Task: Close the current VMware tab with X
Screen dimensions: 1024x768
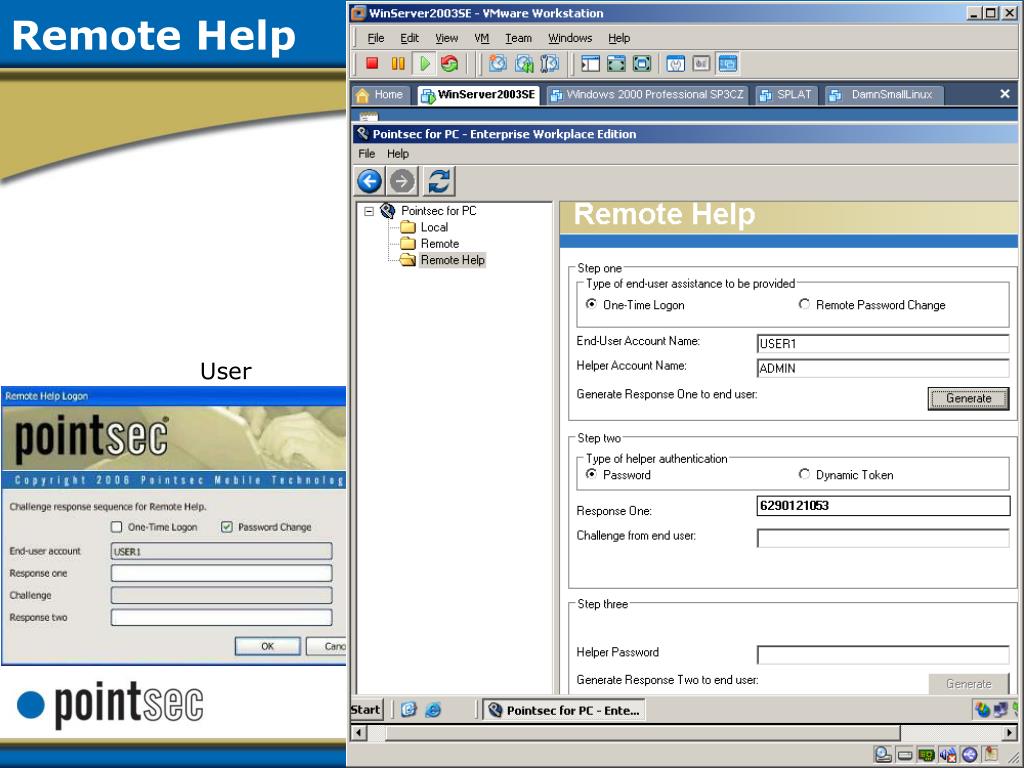Action: (1005, 94)
